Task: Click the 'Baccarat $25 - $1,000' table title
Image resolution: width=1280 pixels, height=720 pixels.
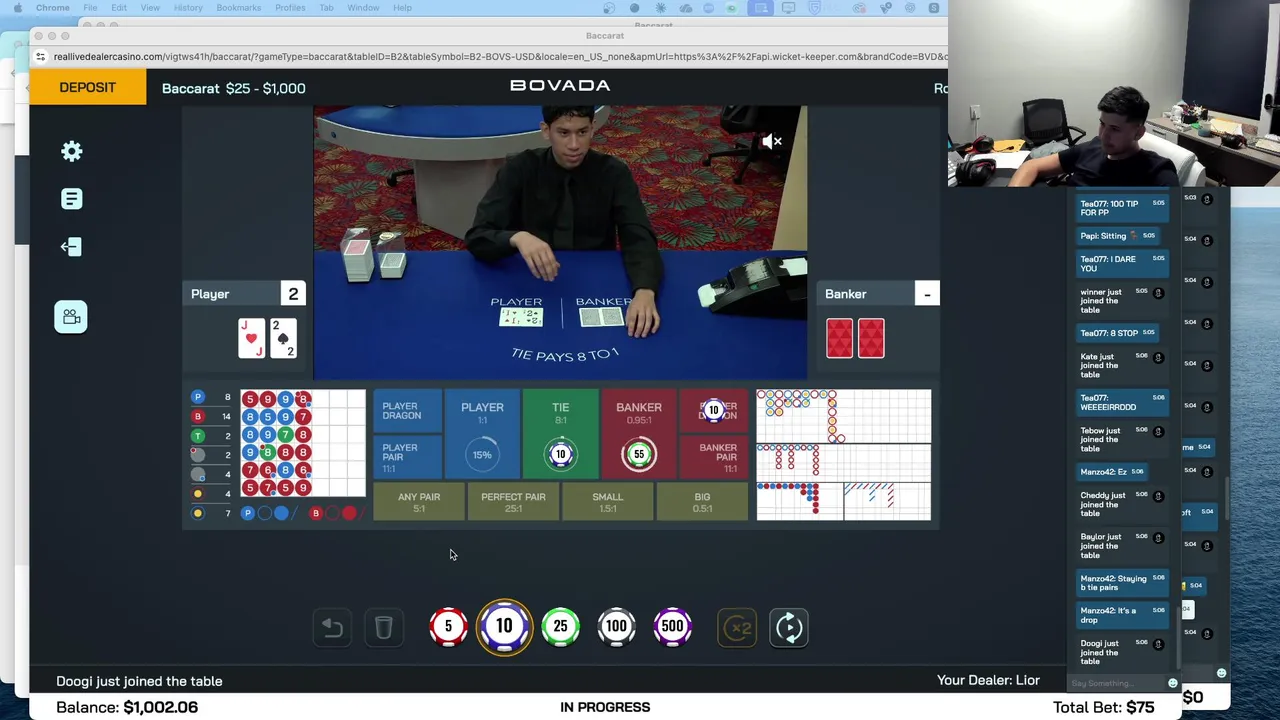Action: click(234, 88)
